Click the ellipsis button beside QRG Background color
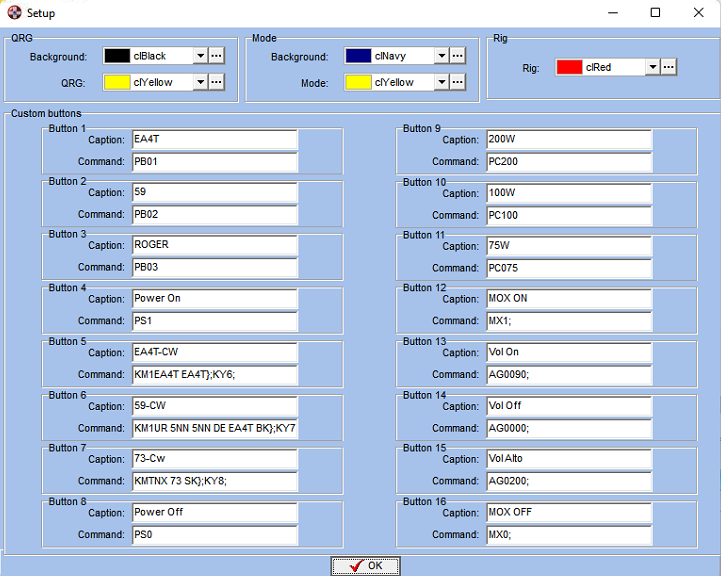This screenshot has height=576, width=721. coord(216,56)
